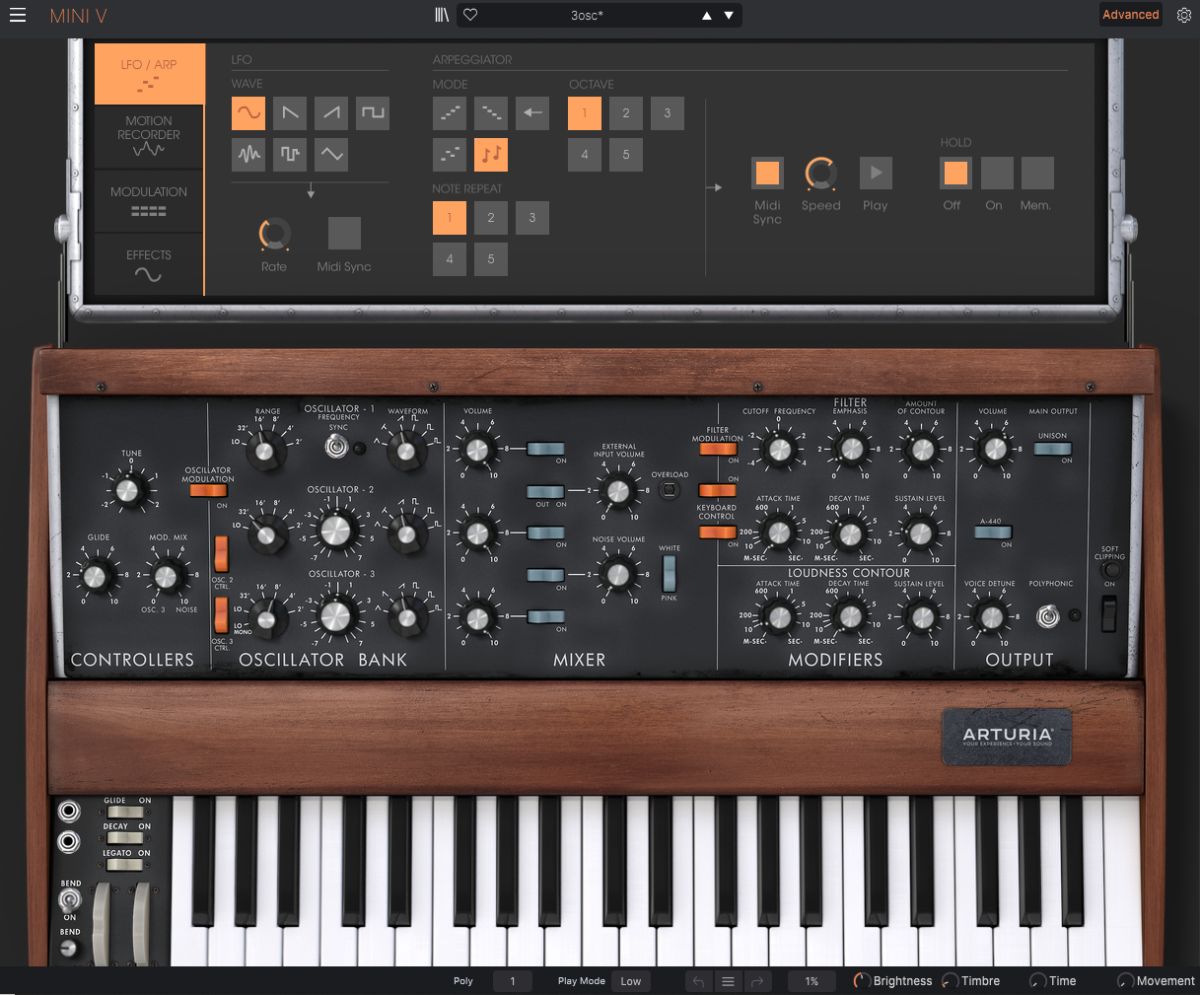Choose the random-steps arpeggiator mode
Viewport: 1200px width, 995px height.
(x=450, y=155)
